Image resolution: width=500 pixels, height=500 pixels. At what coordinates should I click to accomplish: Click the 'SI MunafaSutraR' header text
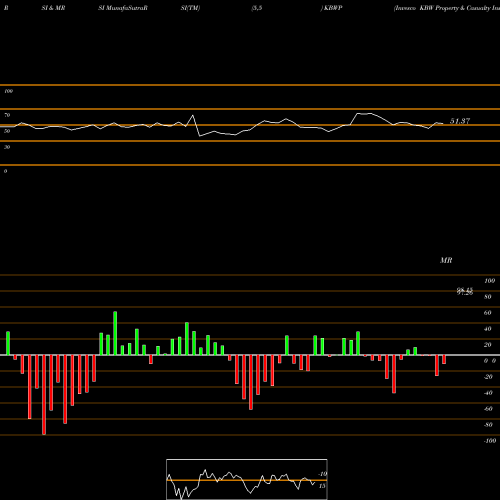pyautogui.click(x=123, y=8)
